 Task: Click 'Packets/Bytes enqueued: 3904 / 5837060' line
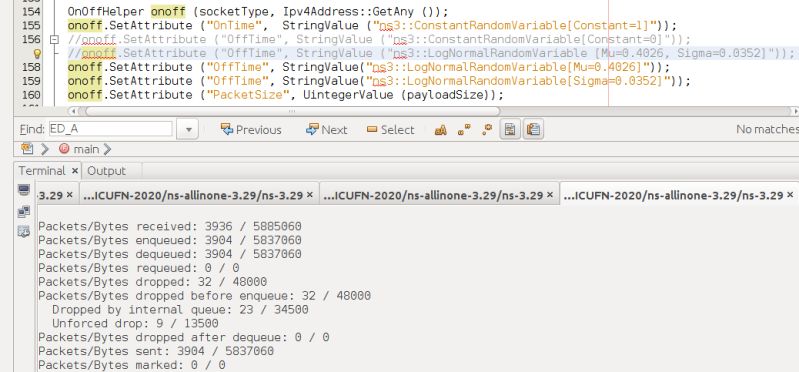(x=170, y=240)
